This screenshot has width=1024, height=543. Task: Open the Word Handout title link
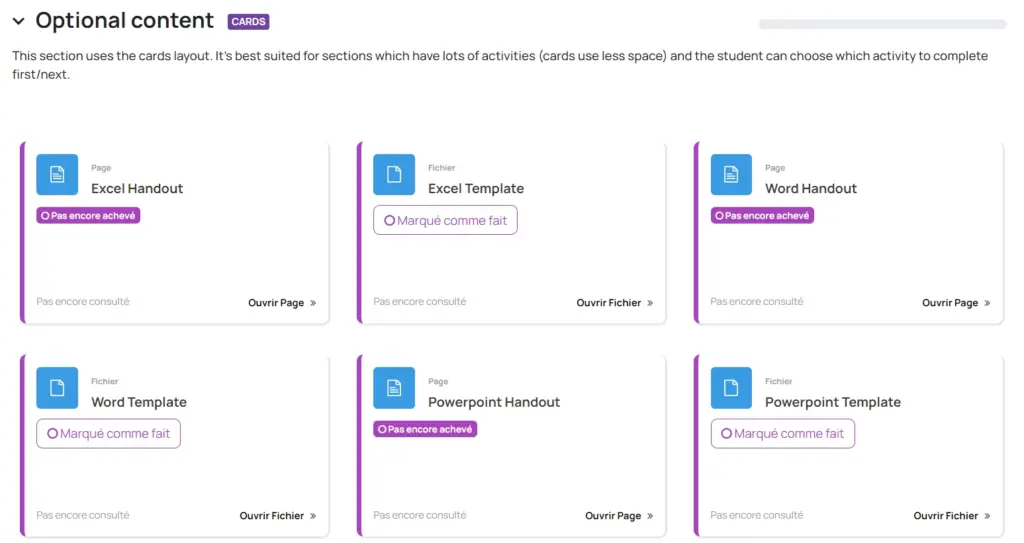810,188
